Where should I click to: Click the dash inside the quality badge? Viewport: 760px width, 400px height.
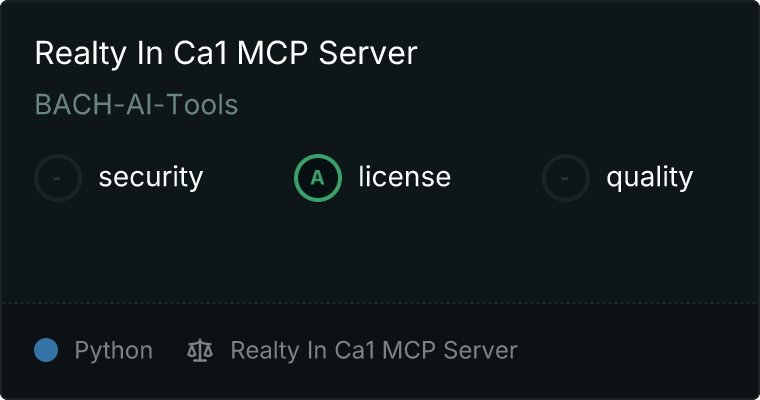(x=565, y=178)
